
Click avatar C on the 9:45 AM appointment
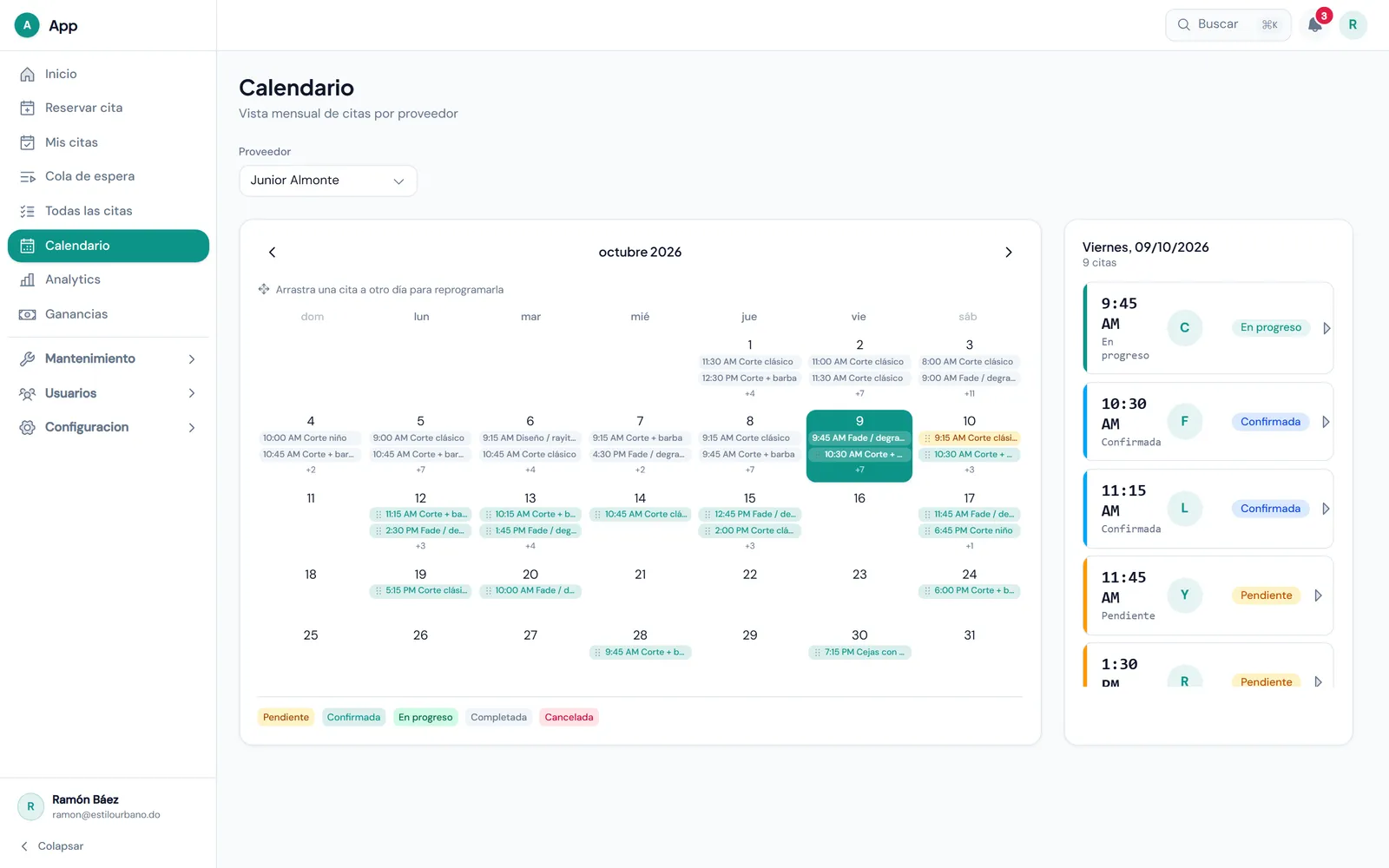point(1184,327)
